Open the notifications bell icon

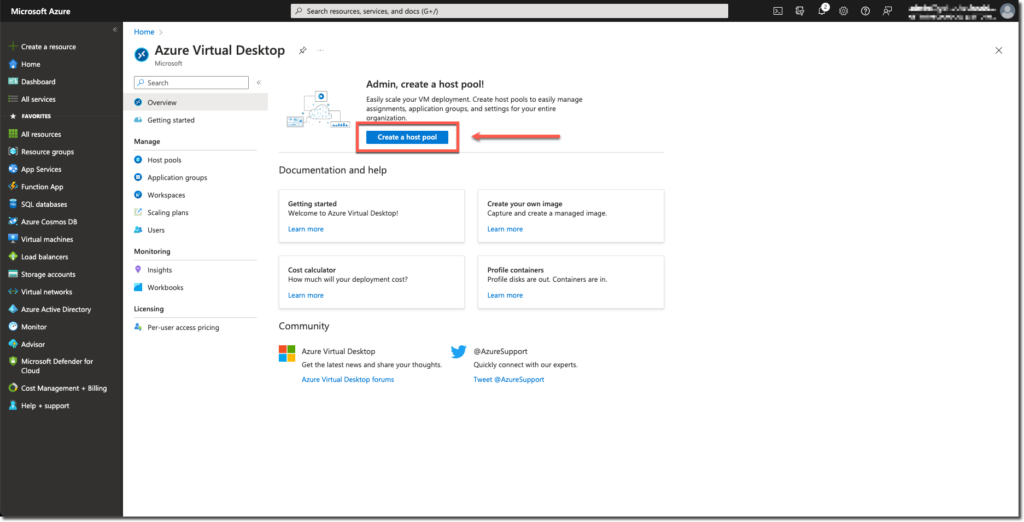click(x=822, y=11)
